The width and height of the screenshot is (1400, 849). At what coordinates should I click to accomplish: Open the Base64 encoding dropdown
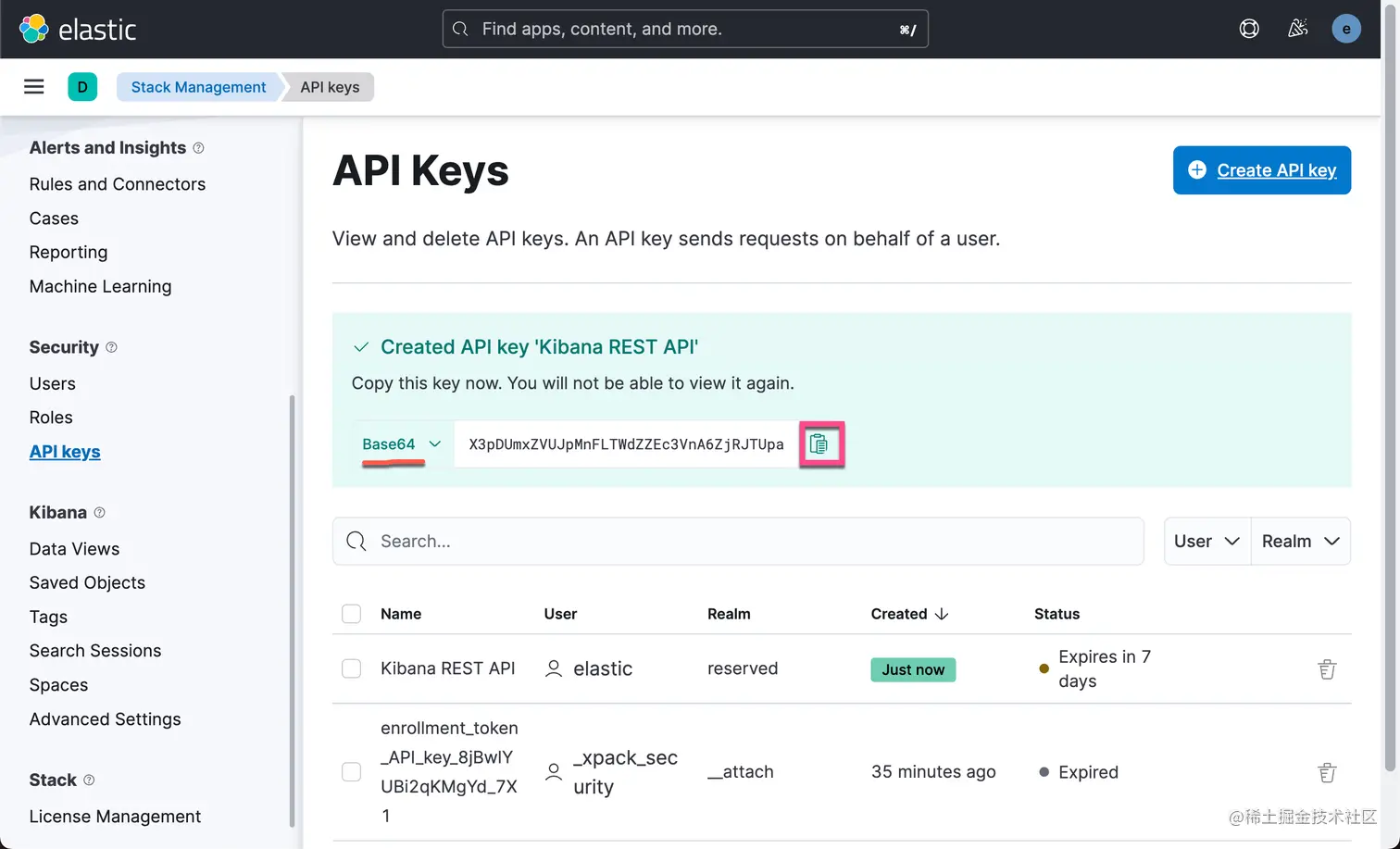402,444
